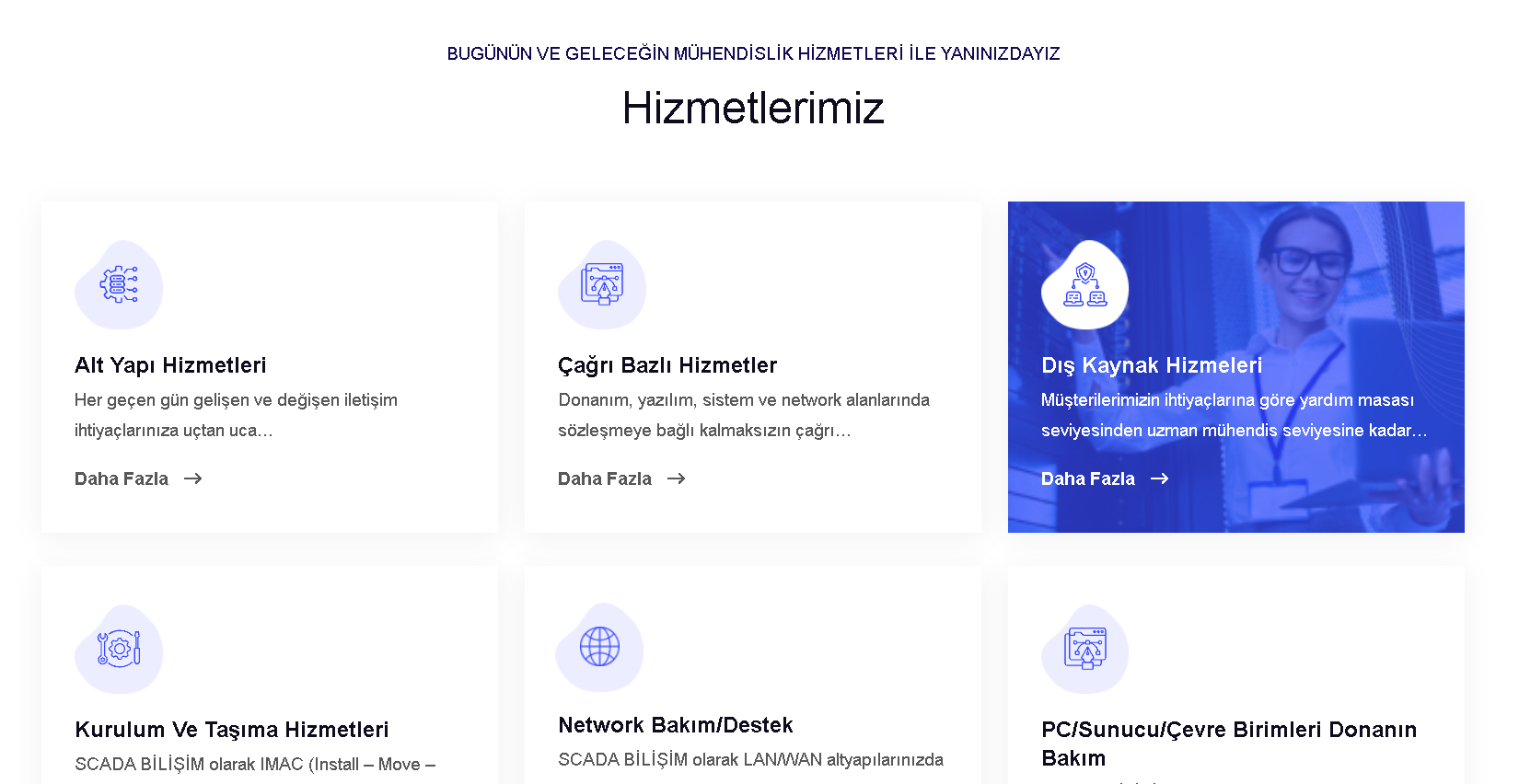Click arrow next to Alt Yapı Daha Fazla
Image resolution: width=1519 pixels, height=784 pixels.
click(x=192, y=478)
